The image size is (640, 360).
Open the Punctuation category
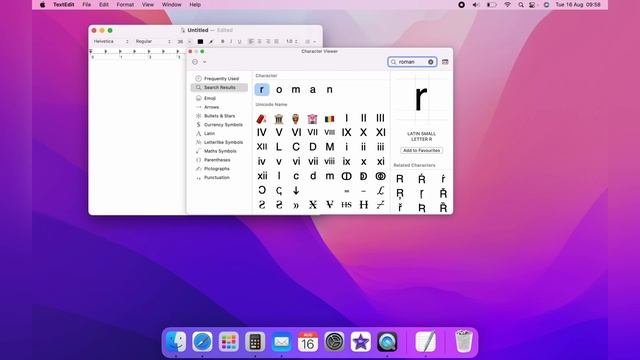[219, 178]
